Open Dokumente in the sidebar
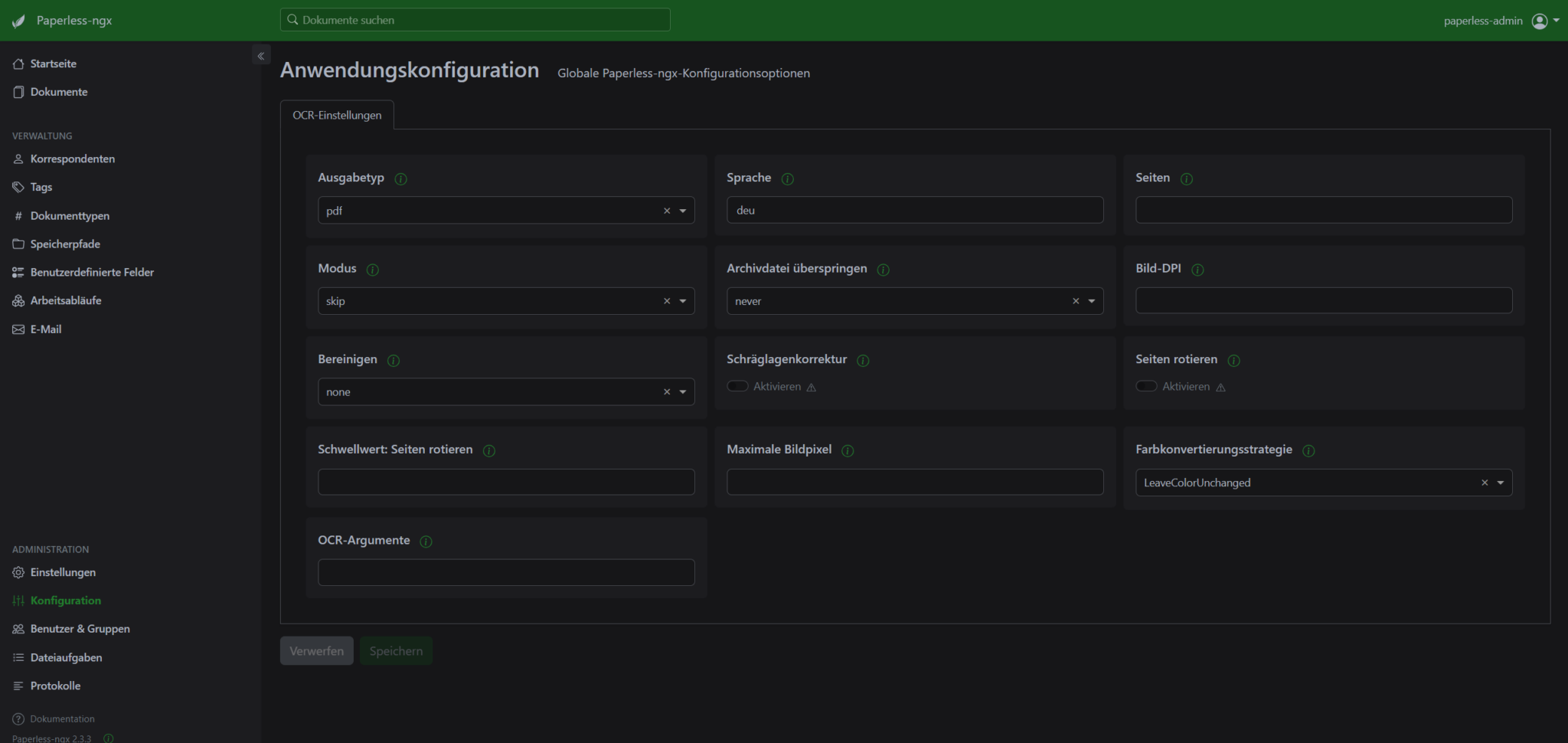This screenshot has width=1568, height=743. click(51, 92)
